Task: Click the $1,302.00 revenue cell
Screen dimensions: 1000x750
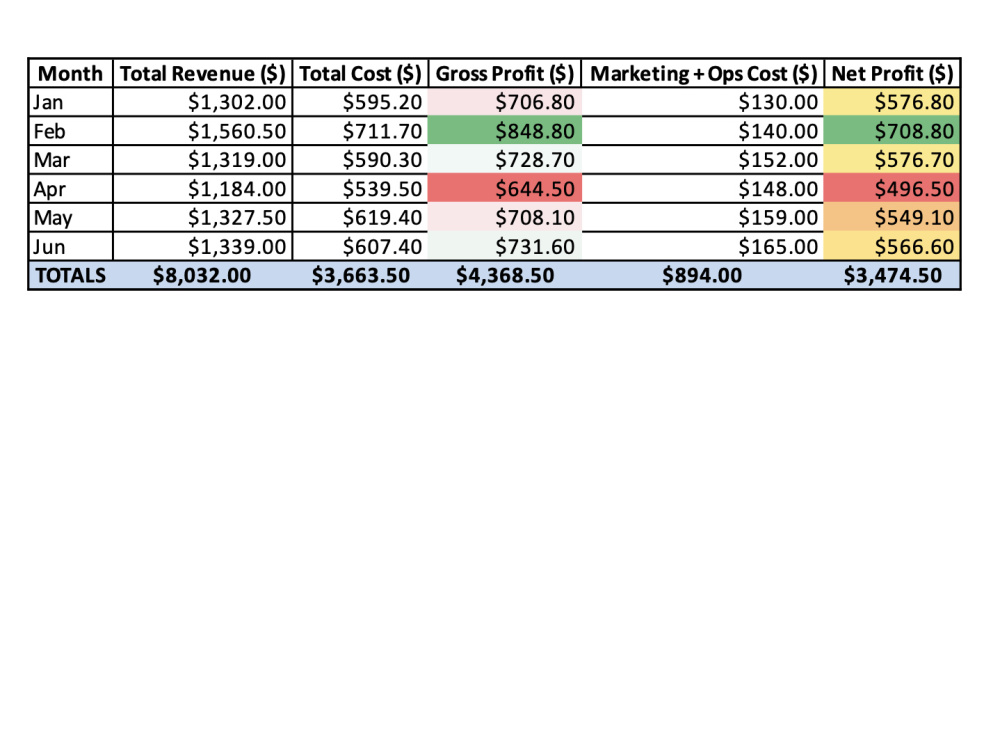Action: tap(203, 102)
